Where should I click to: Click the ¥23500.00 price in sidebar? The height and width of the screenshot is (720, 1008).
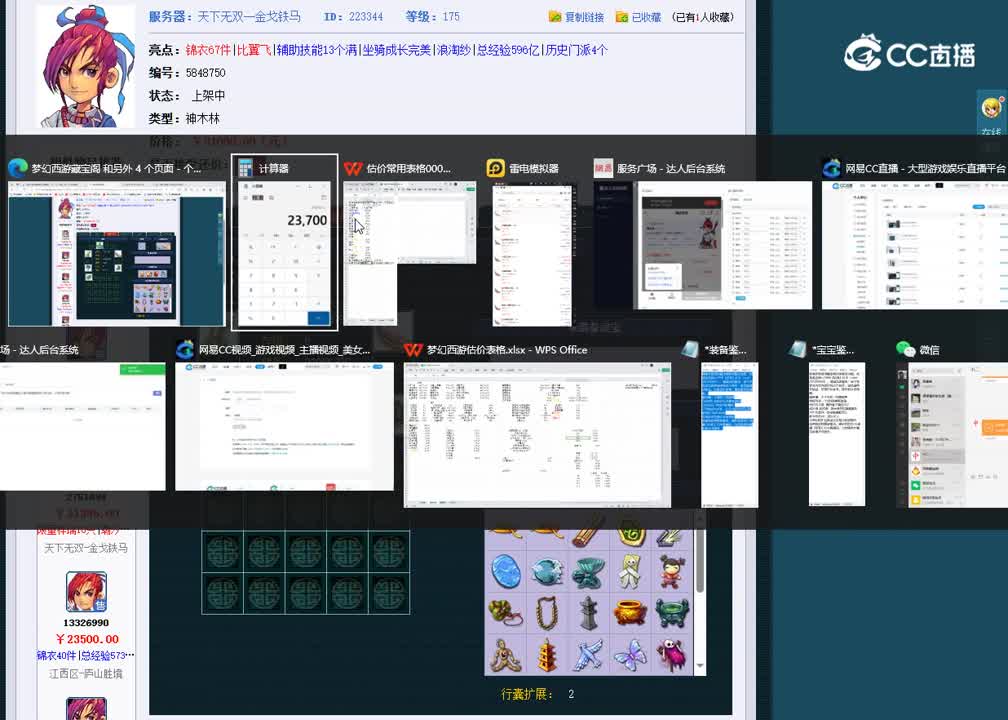coord(87,639)
